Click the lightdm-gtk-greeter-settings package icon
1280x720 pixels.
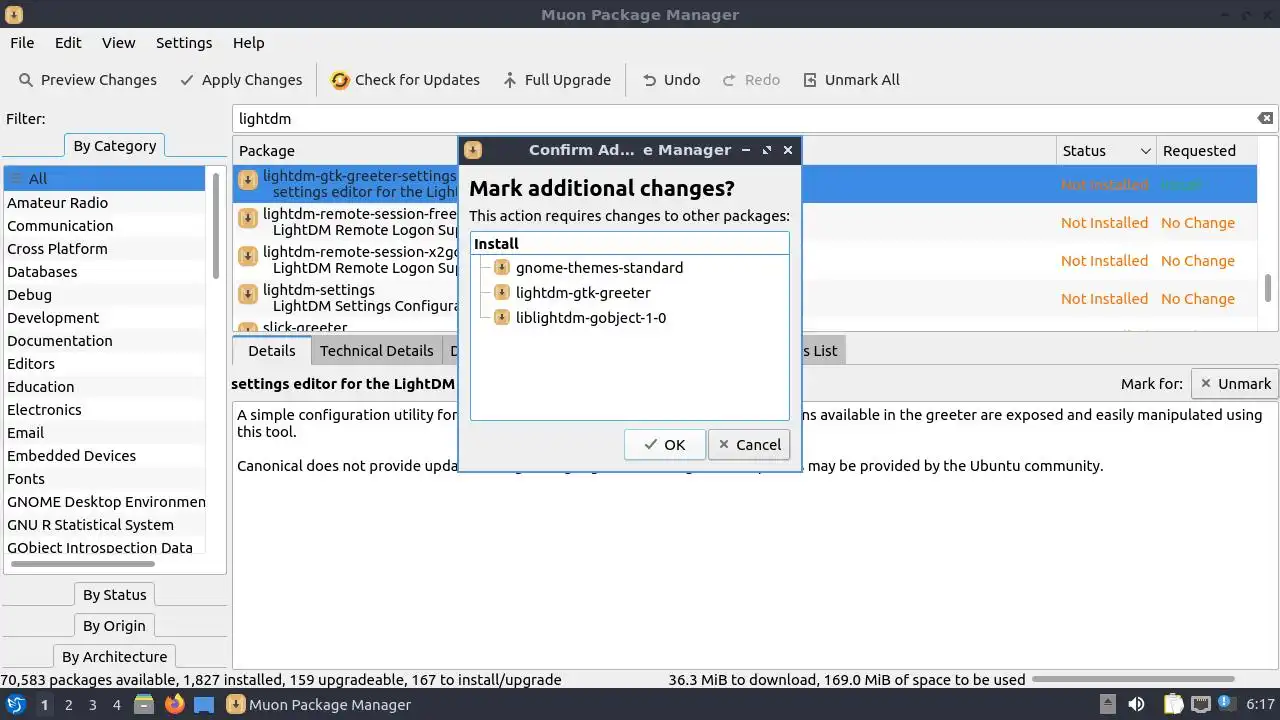pos(248,181)
